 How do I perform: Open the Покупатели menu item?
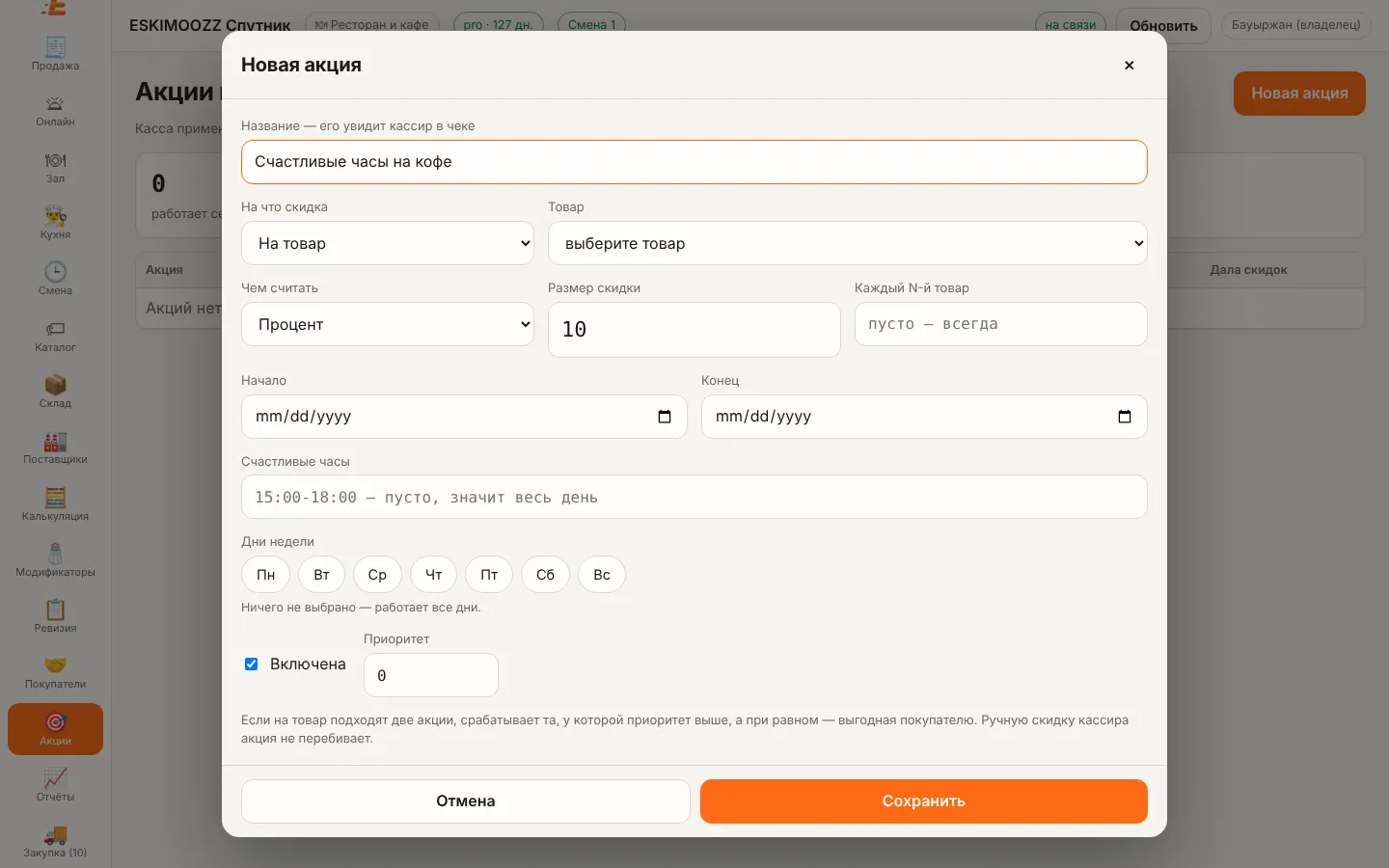coord(55,673)
